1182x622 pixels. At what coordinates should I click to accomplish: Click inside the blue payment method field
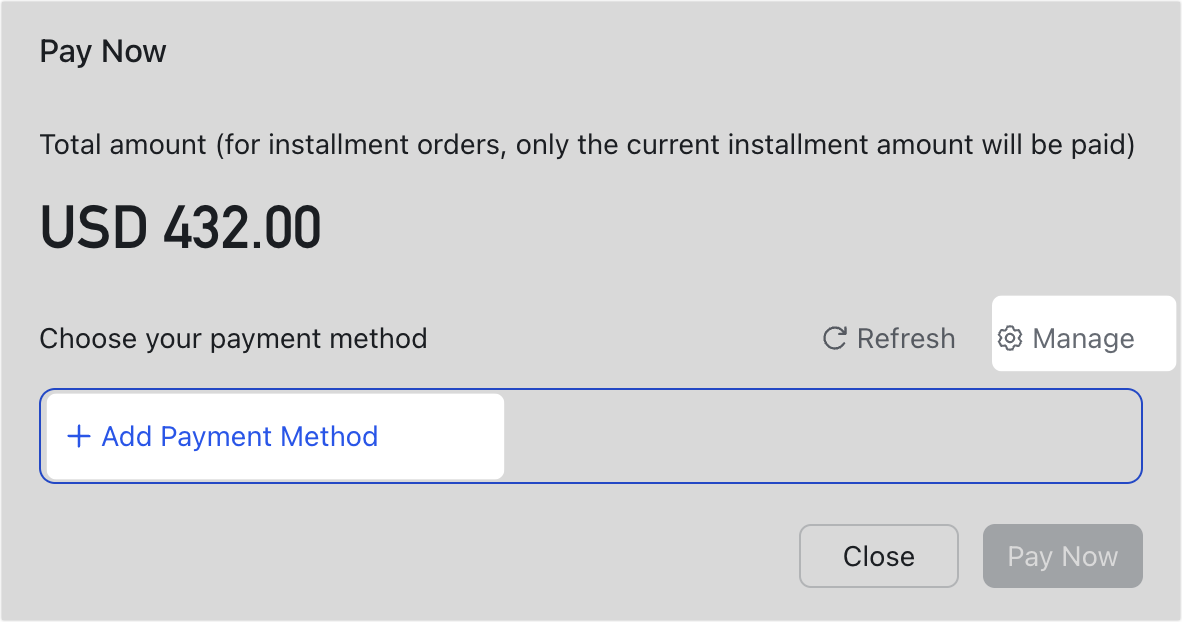click(590, 436)
